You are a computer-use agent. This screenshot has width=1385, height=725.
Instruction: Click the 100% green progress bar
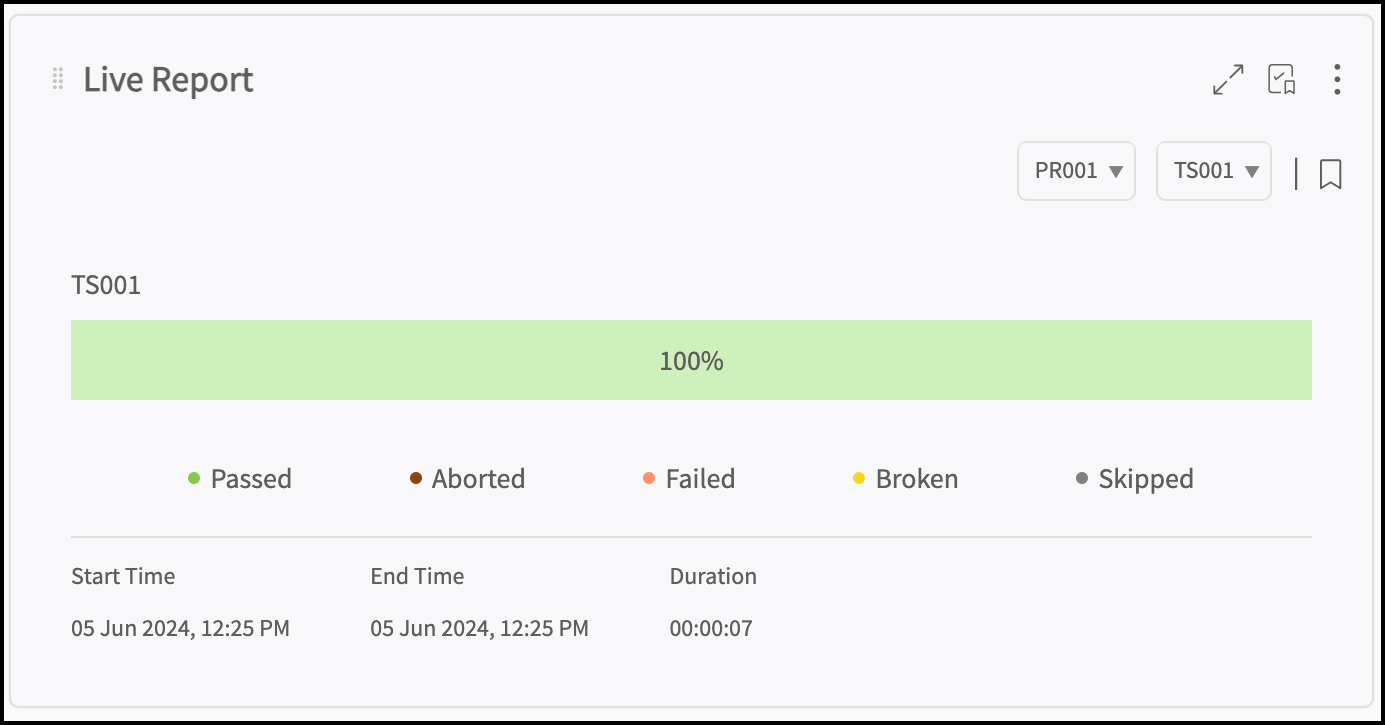691,360
